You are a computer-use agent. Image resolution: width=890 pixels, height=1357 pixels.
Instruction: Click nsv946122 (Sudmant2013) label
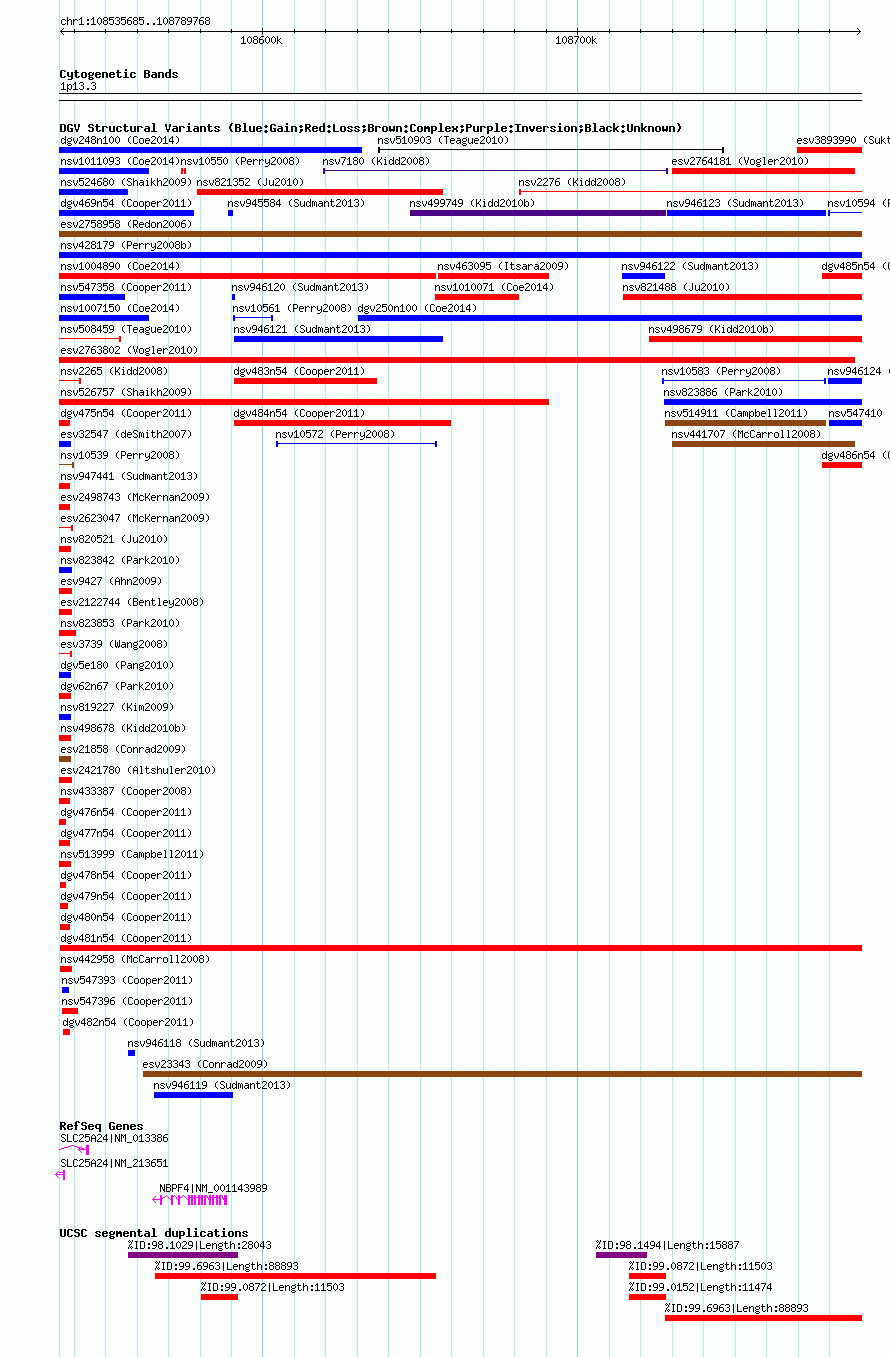690,267
